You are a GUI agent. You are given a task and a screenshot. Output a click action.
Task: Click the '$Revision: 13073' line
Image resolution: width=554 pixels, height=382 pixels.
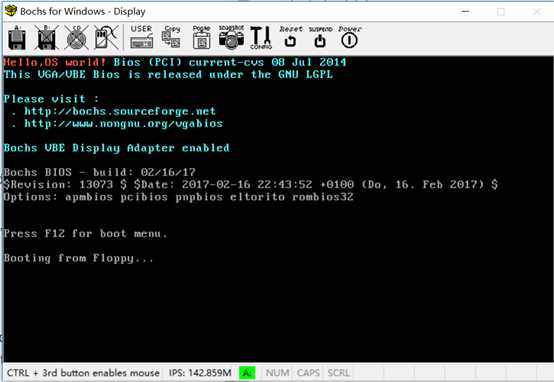(251, 184)
